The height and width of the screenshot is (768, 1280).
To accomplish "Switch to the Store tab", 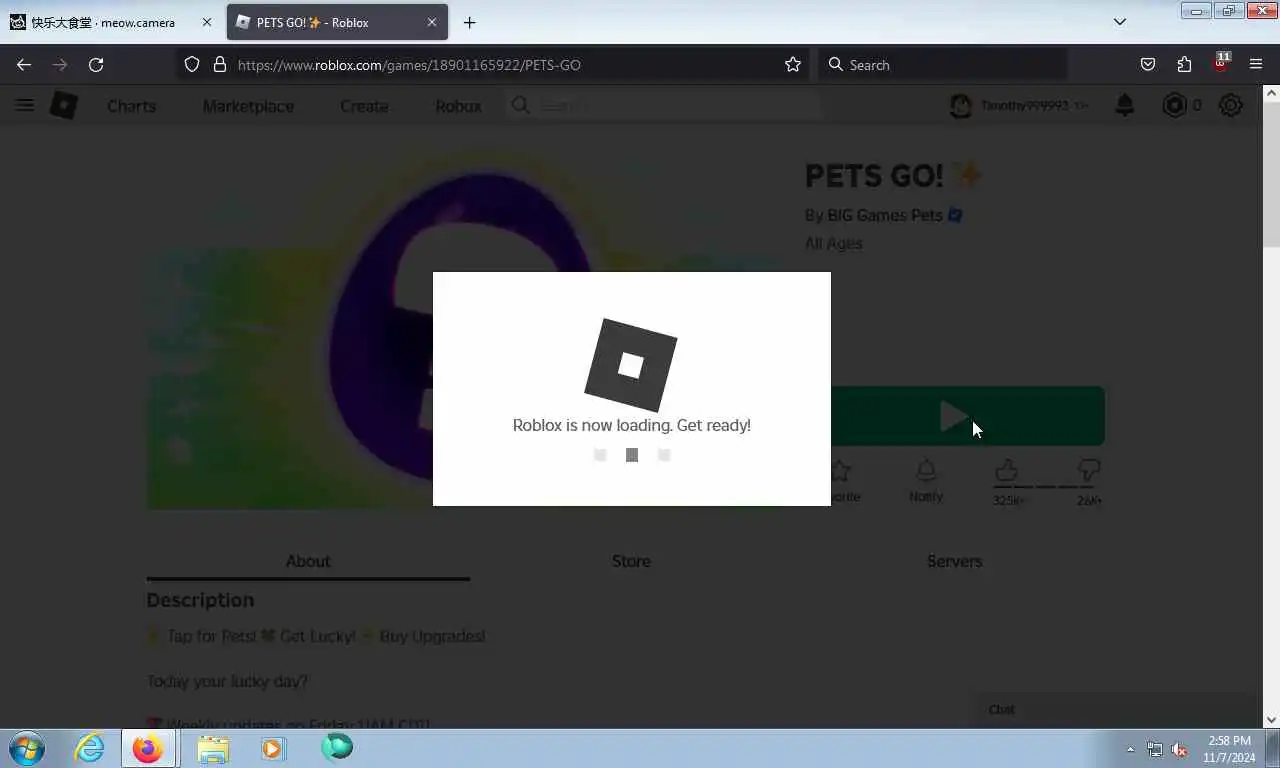I will pos(631,561).
